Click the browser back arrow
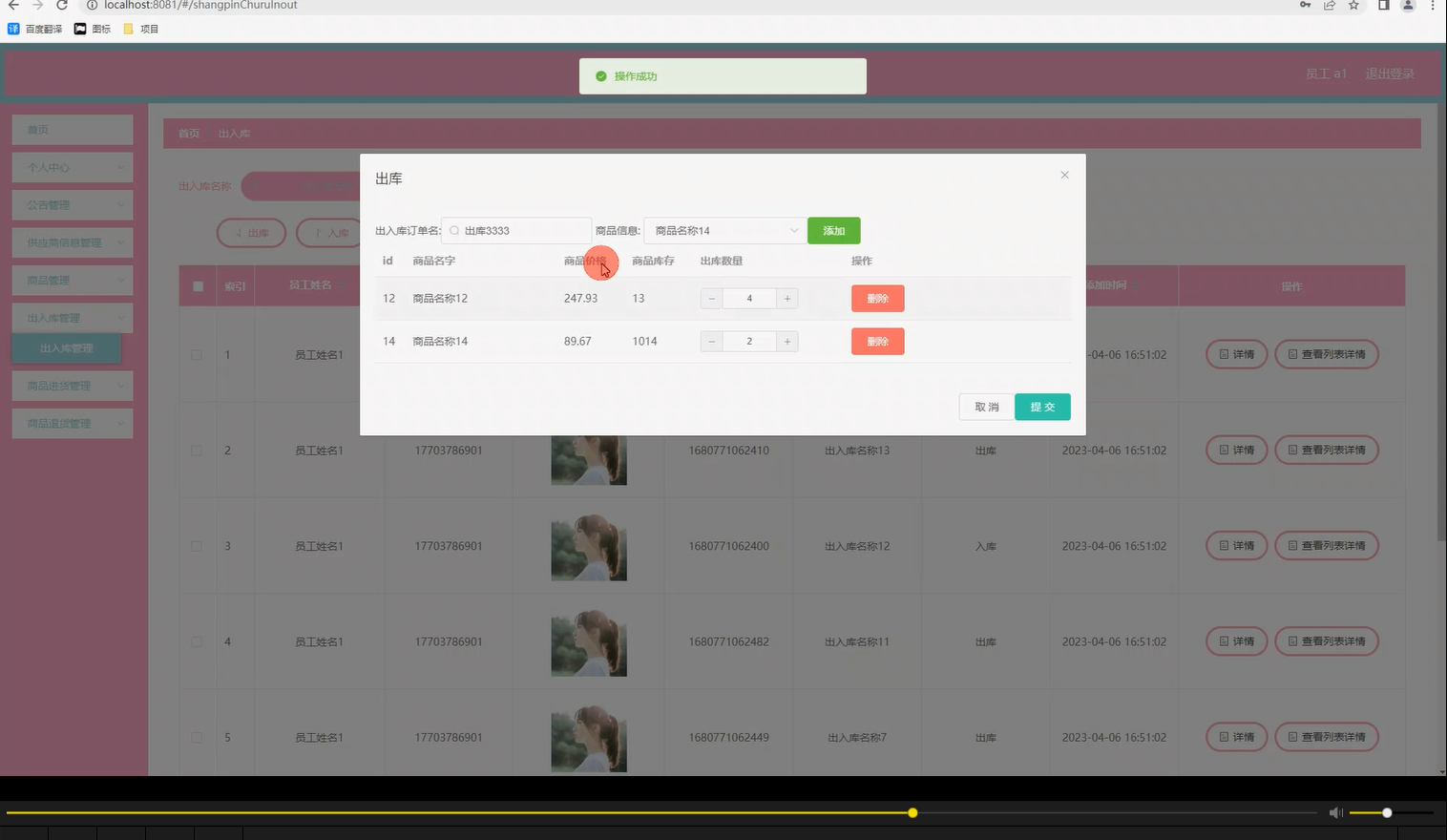Screen dimensions: 1447x840 (13, 5)
